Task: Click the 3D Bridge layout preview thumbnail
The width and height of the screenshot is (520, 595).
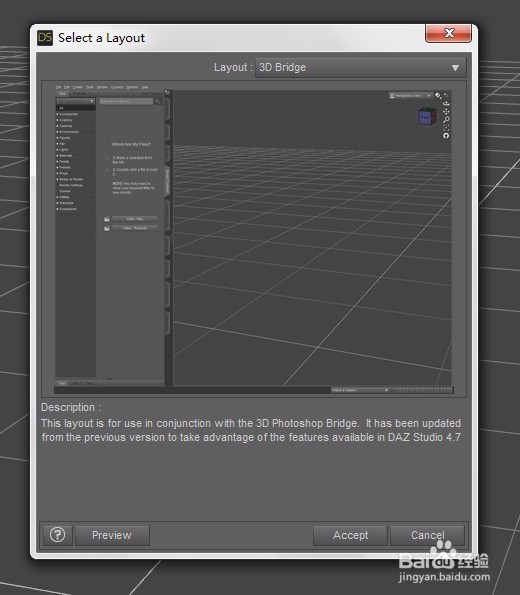Action: [254, 239]
